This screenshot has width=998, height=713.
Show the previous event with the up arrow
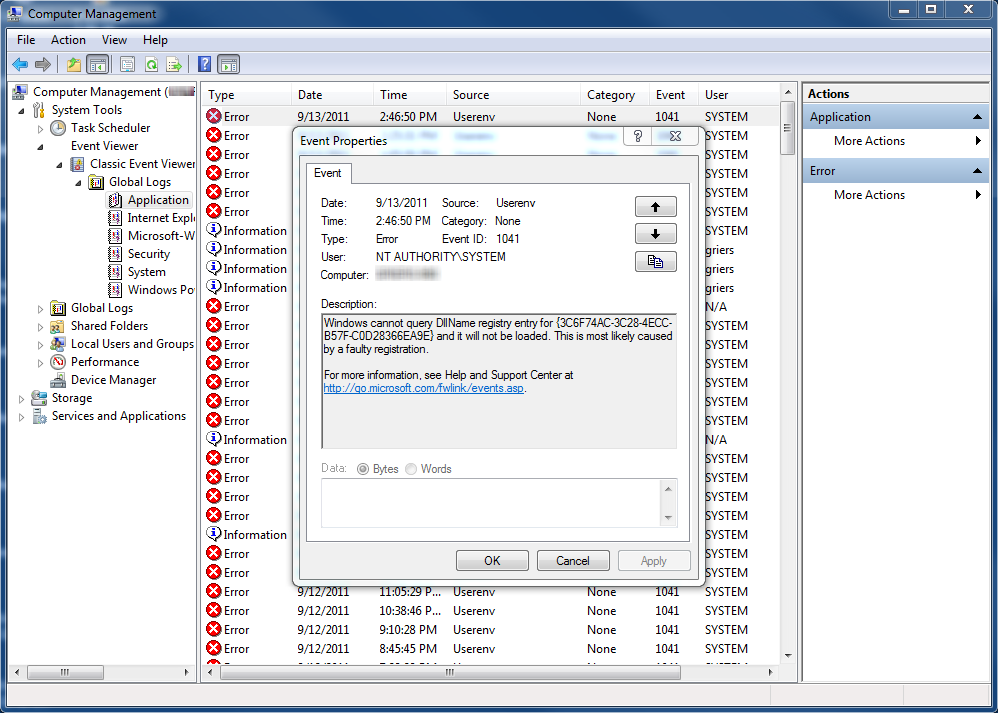pyautogui.click(x=655, y=207)
